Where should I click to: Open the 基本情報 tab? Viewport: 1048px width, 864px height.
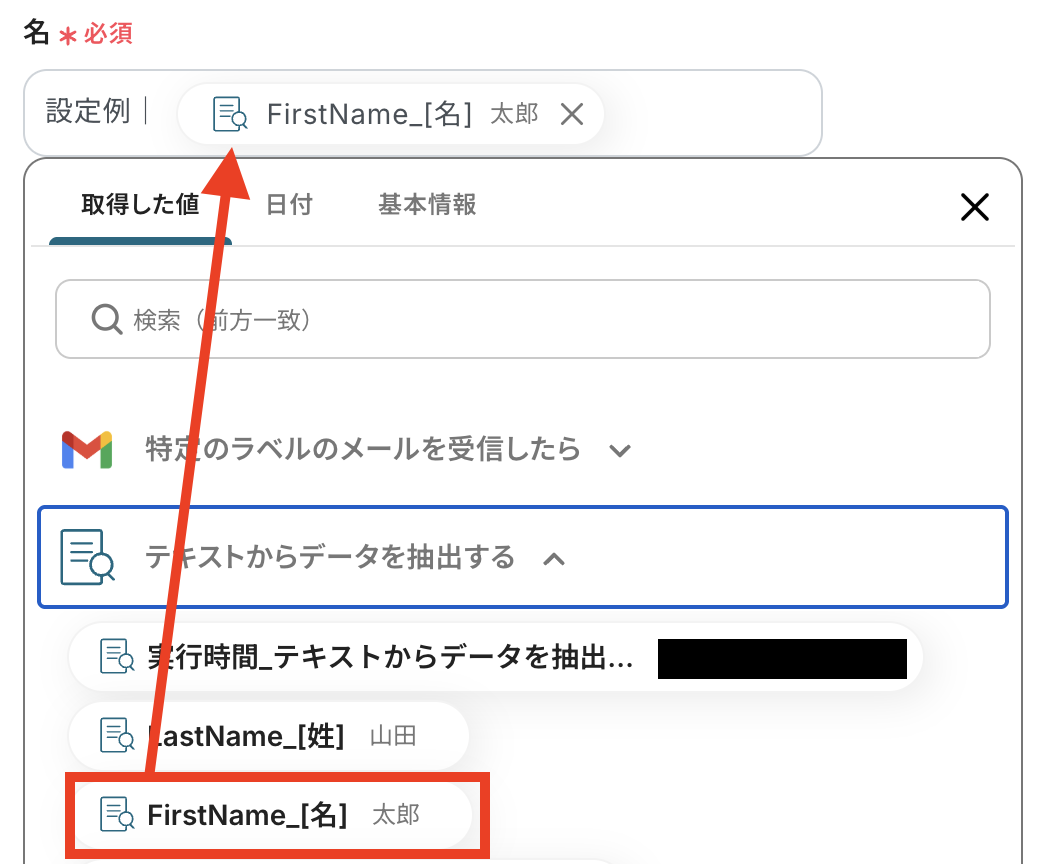coord(427,204)
